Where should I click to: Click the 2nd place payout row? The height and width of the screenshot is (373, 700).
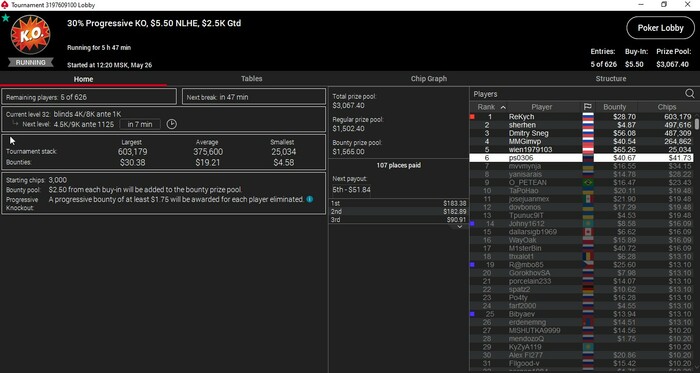pos(398,211)
